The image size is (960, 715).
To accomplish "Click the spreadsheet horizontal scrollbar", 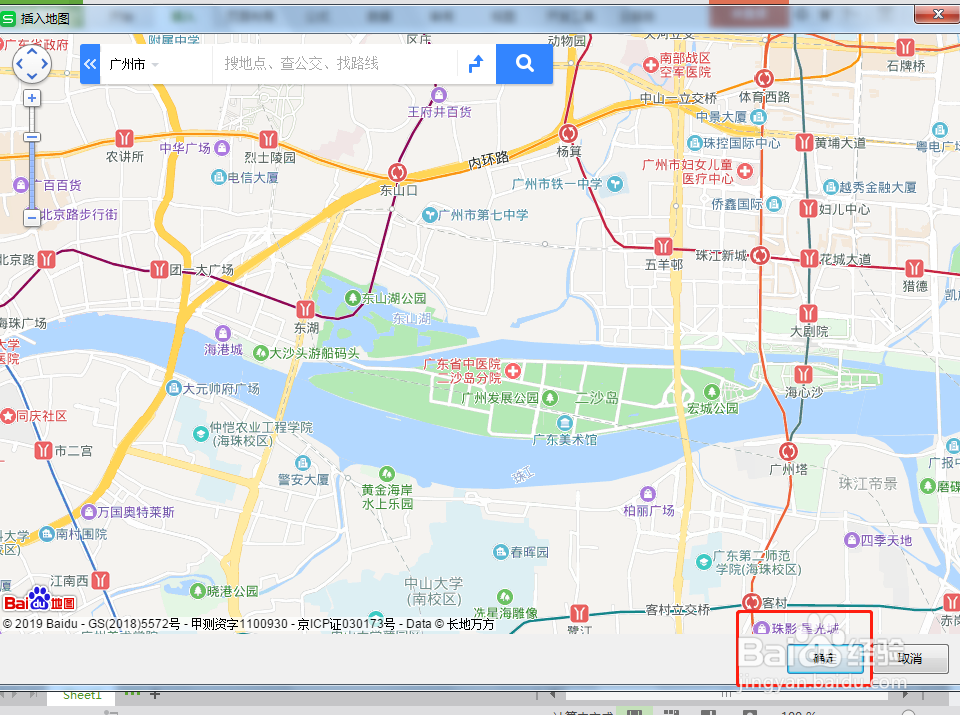I will [726, 695].
